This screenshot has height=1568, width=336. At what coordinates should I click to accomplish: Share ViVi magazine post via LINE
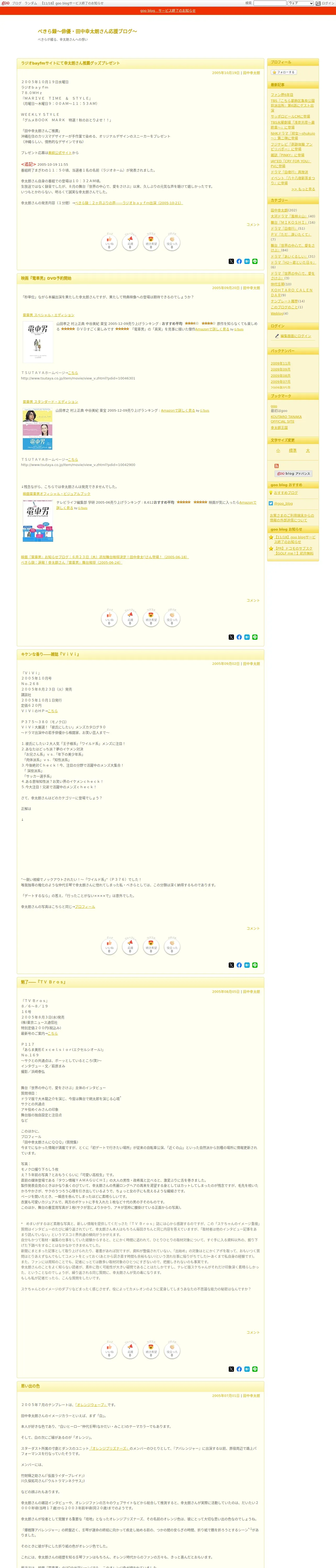[x=255, y=965]
